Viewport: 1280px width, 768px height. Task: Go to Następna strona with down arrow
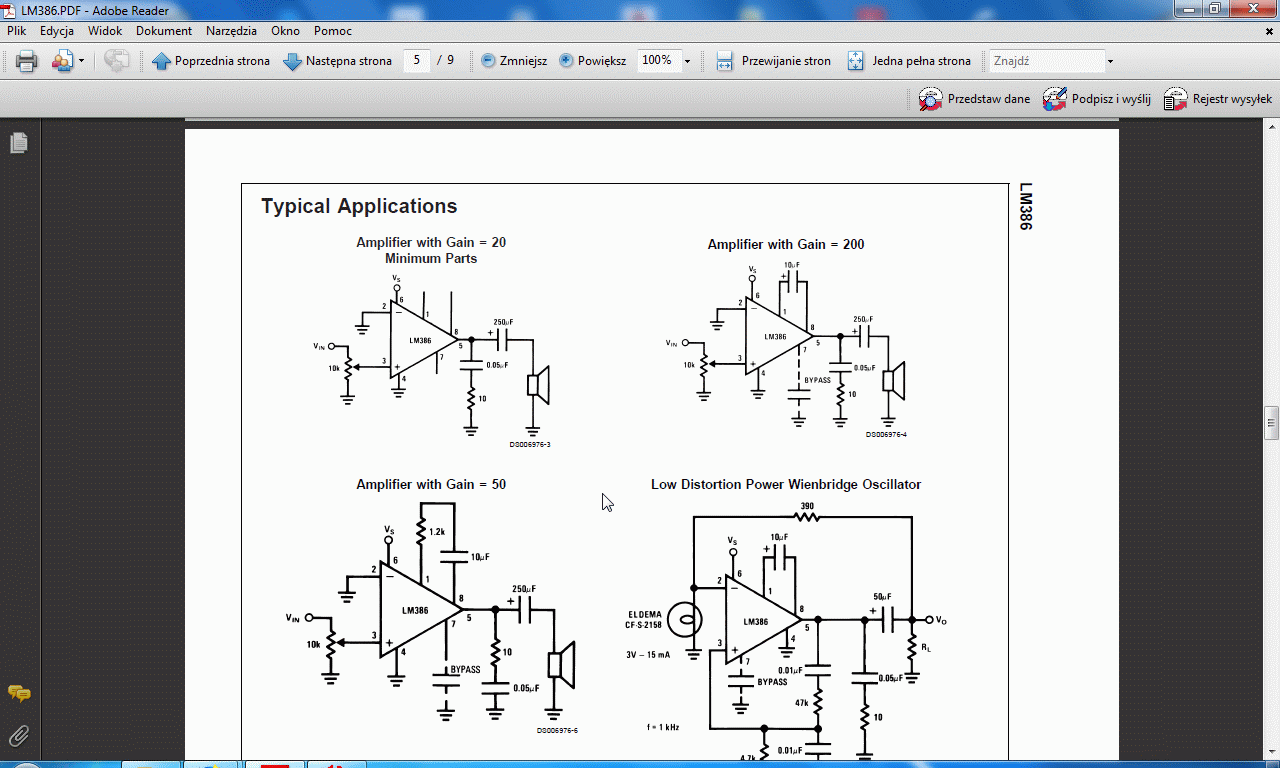point(337,61)
